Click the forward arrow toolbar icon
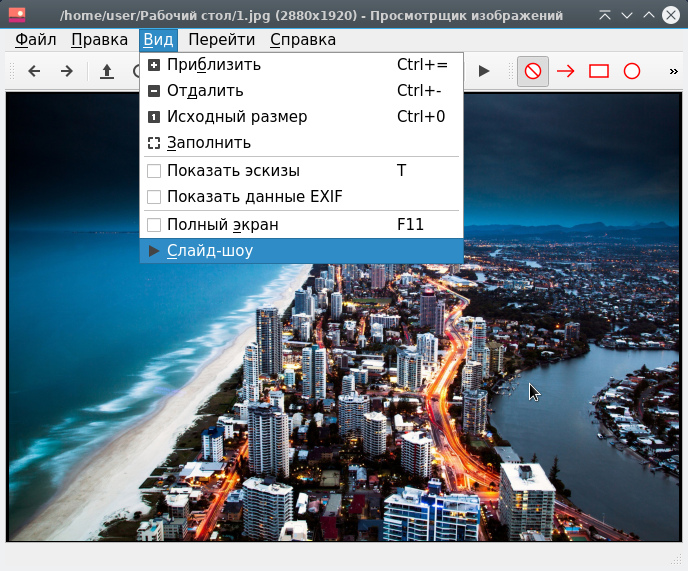Image resolution: width=688 pixels, height=571 pixels. point(67,71)
